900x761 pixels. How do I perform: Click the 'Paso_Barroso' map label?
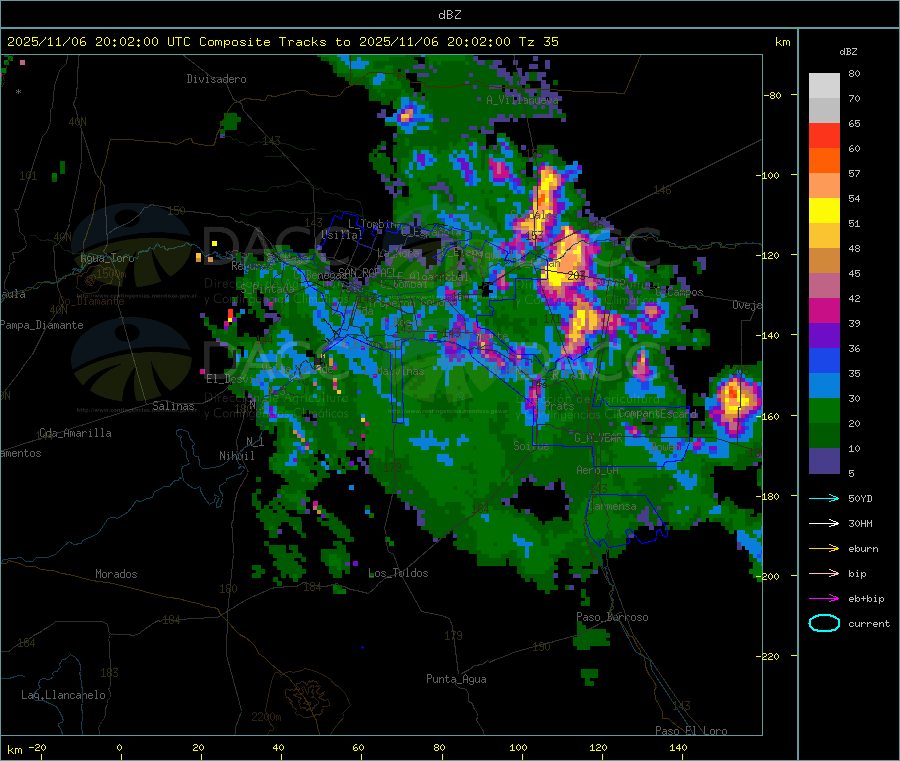point(612,618)
